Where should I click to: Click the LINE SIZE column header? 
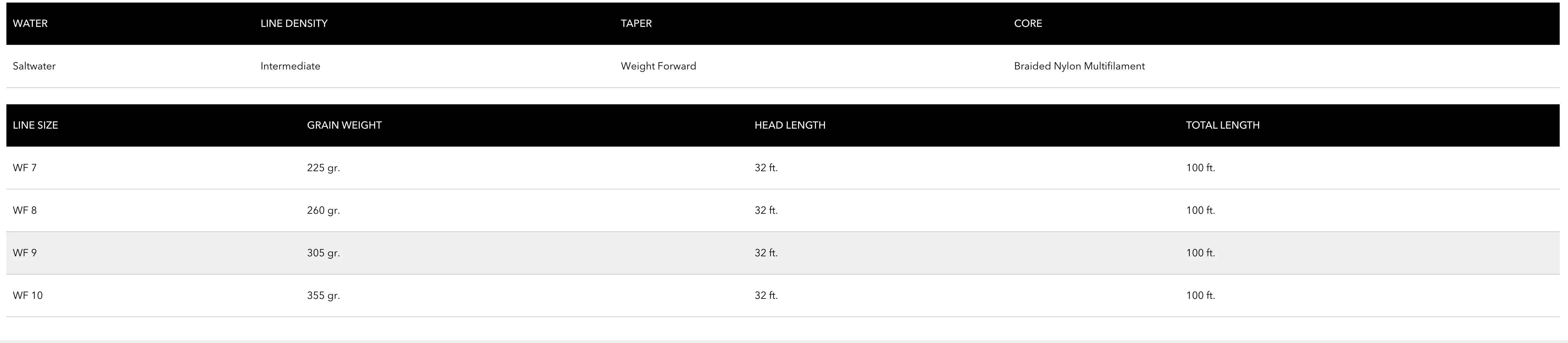click(x=35, y=125)
